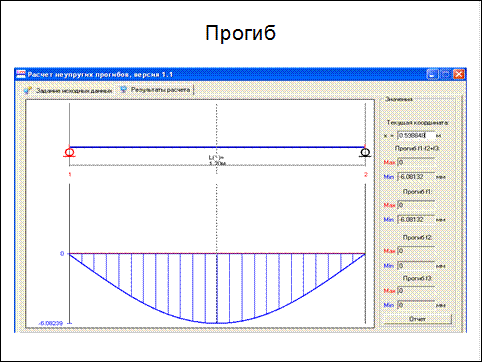The height and width of the screenshot is (362, 482).
Task: Click the Прогиб f2 heading
Action: click(417, 237)
